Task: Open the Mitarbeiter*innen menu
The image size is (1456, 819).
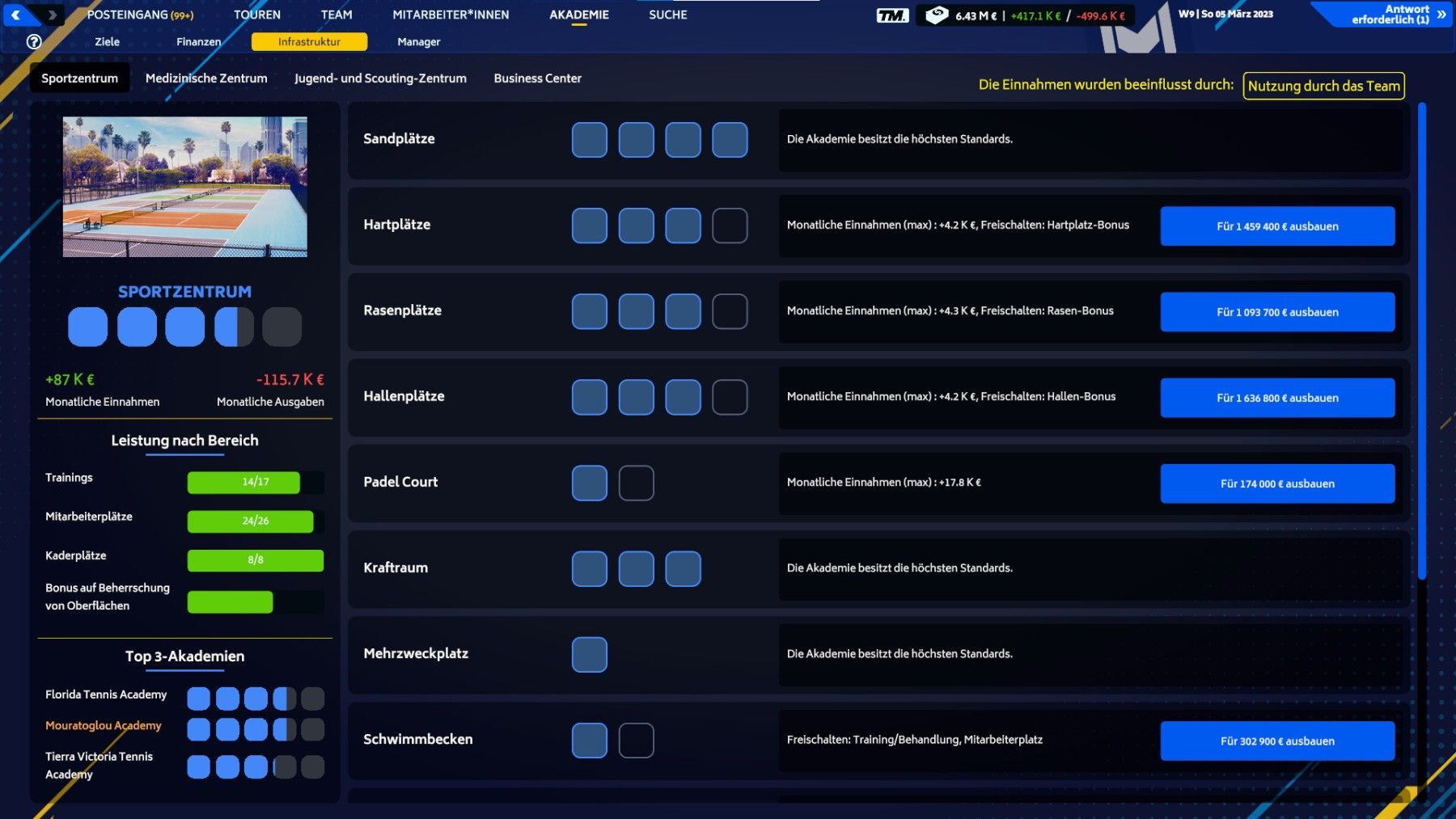Action: coord(451,15)
